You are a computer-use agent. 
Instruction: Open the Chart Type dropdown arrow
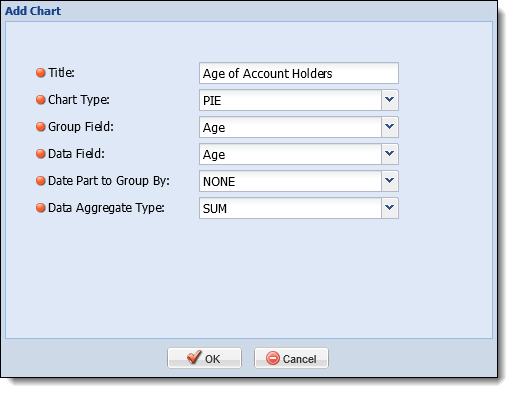coord(390,100)
